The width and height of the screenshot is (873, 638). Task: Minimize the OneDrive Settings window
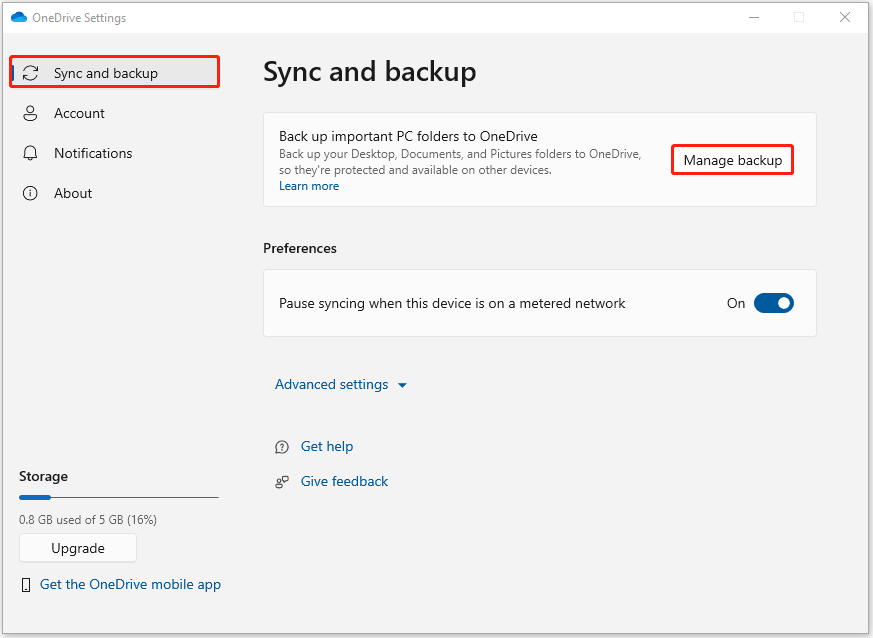click(754, 17)
